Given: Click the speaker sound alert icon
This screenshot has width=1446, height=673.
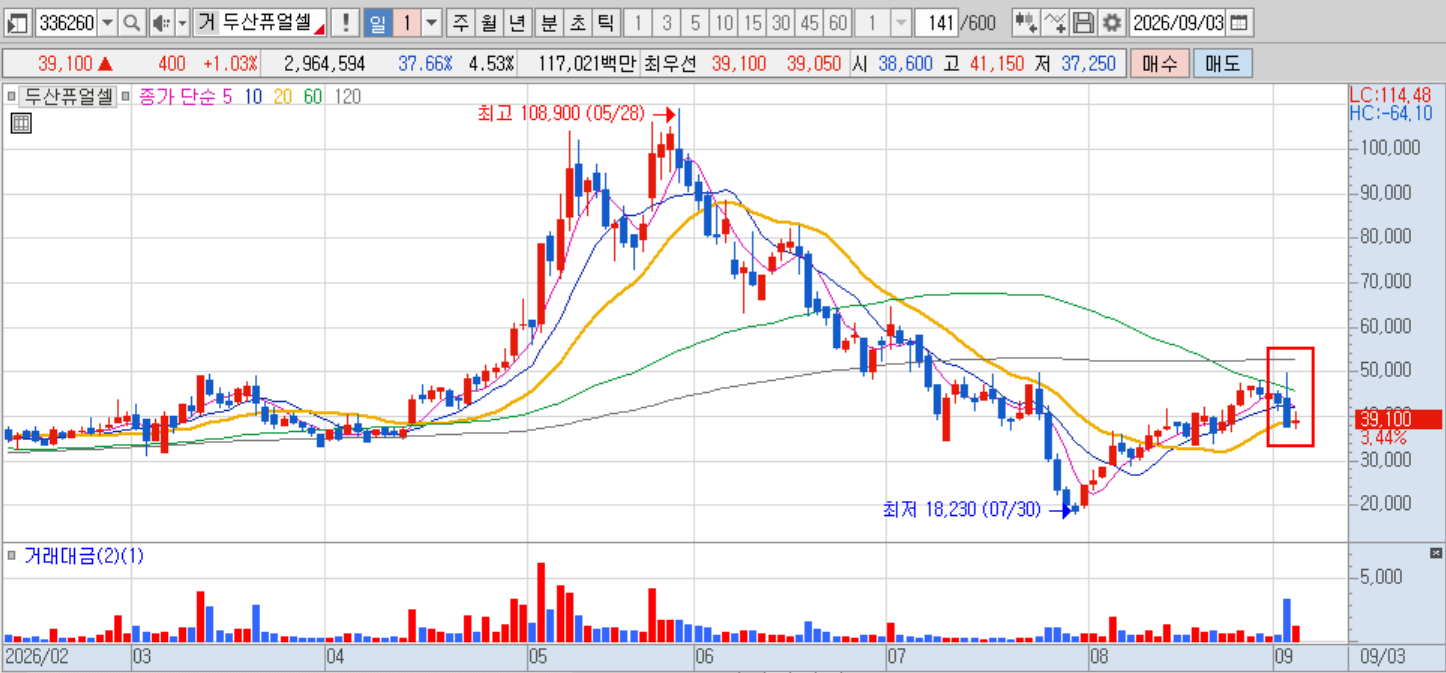Looking at the screenshot, I should (x=161, y=23).
